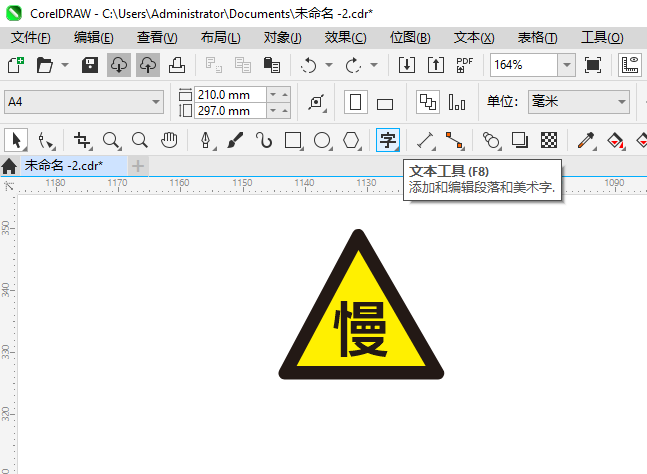The image size is (647, 474).
Task: Decrease the 297.0 mm page height
Action: pos(273,111)
